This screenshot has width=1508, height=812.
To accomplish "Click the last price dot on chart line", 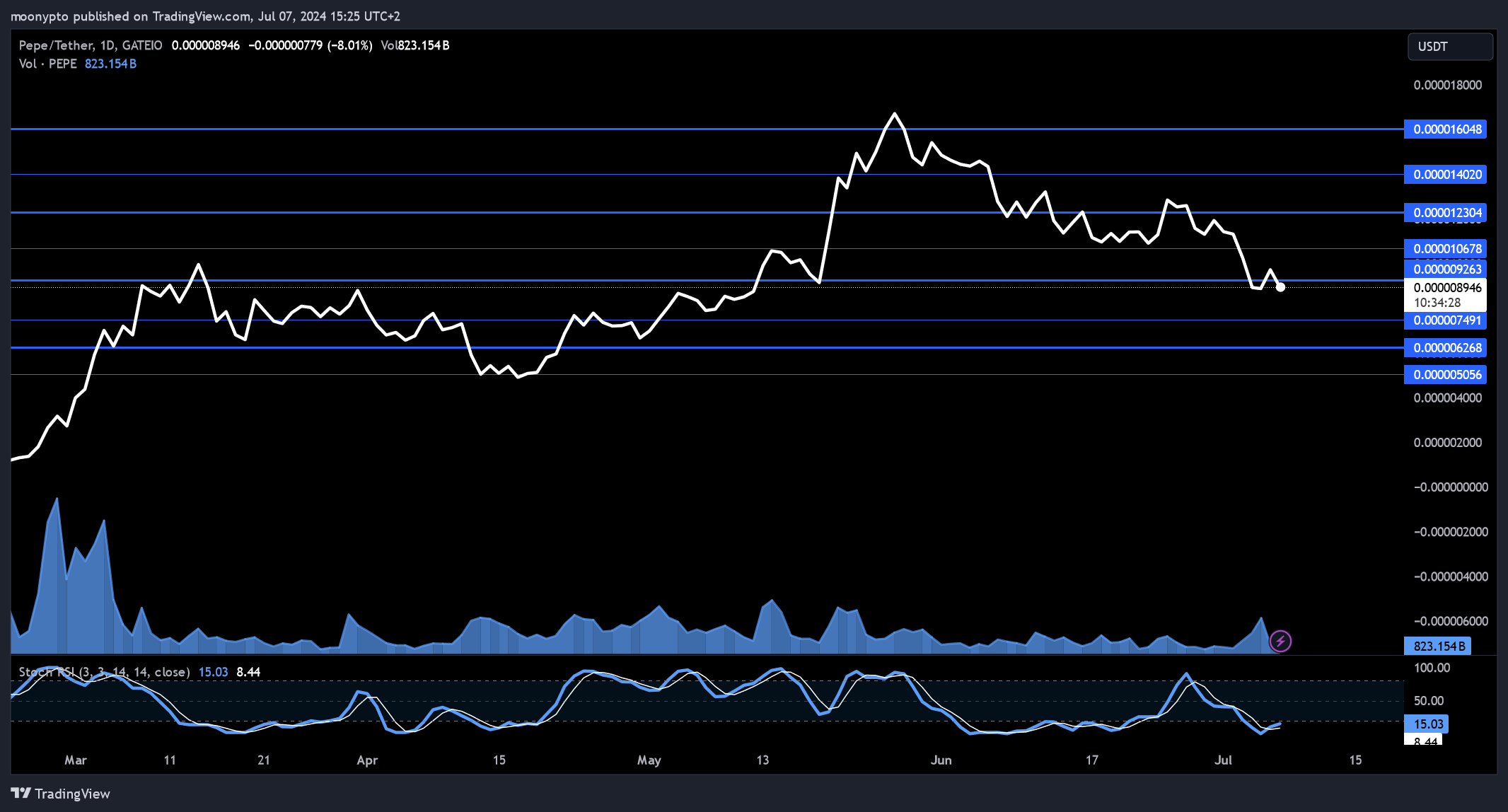I will (x=1280, y=287).
